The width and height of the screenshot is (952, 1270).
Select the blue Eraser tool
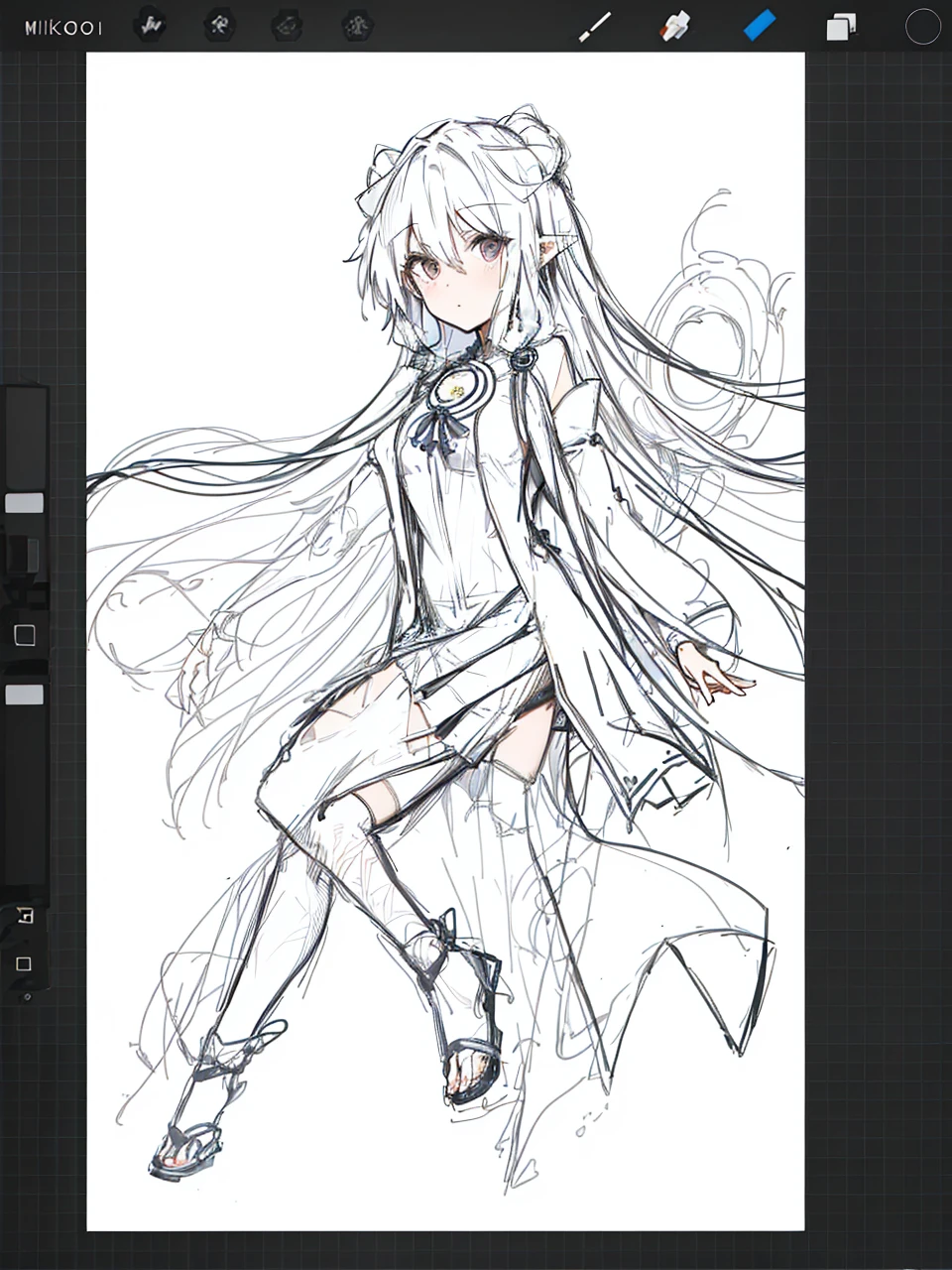tap(760, 26)
